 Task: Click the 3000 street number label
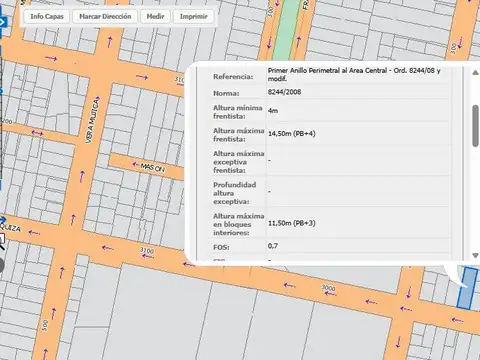tap(328, 288)
